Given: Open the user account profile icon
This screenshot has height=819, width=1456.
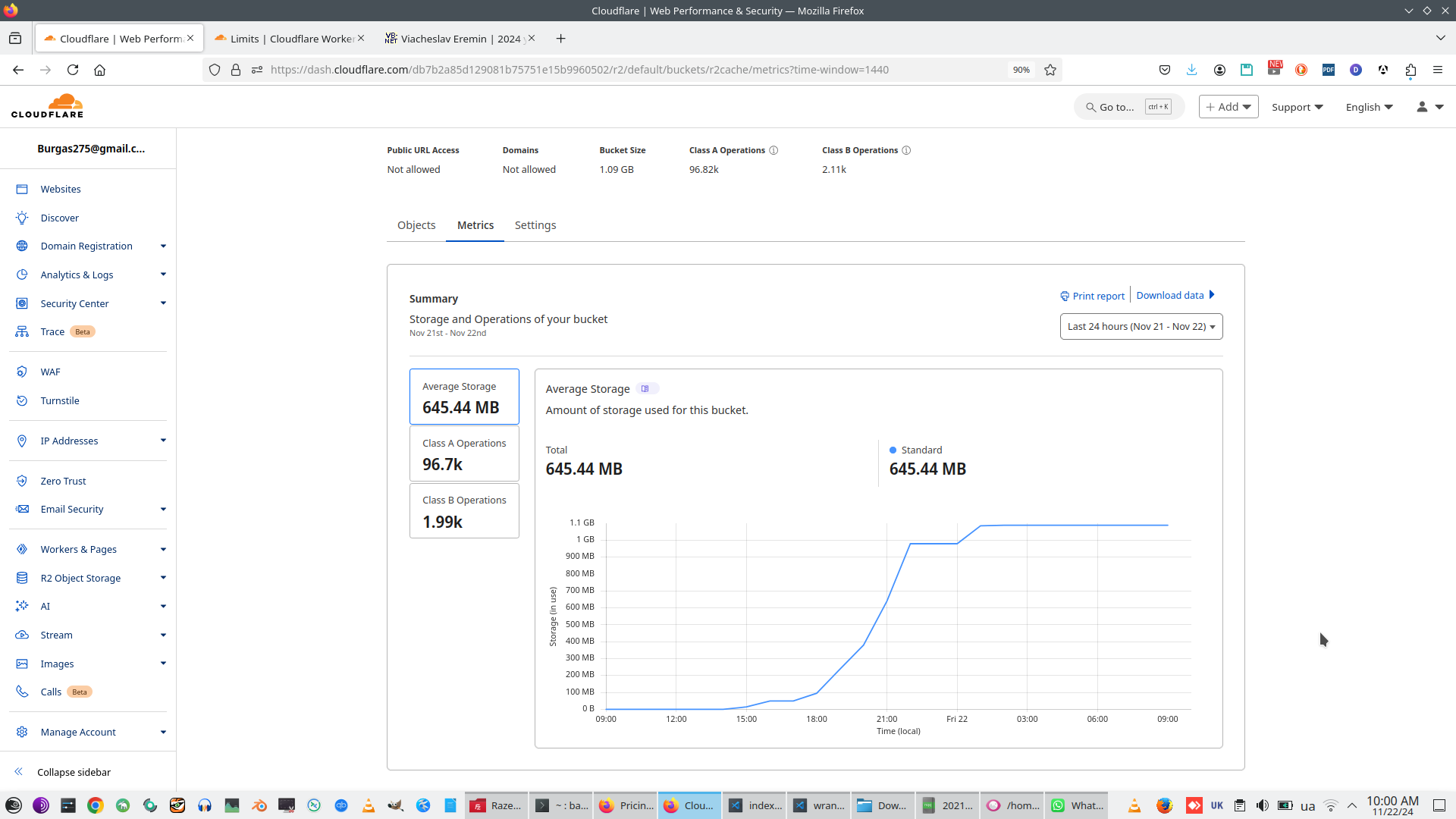Looking at the screenshot, I should coord(1422,107).
